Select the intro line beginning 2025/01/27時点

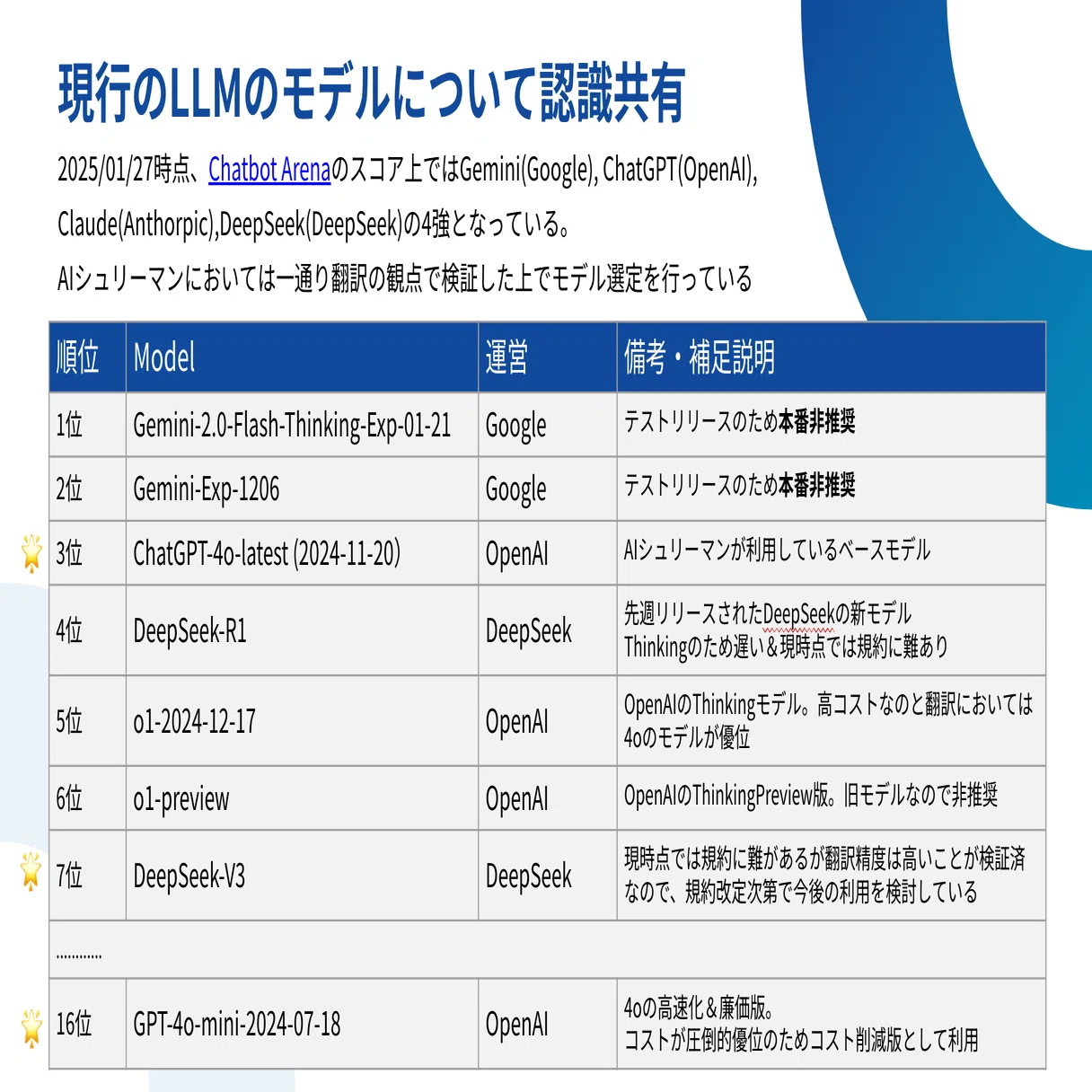pos(408,169)
